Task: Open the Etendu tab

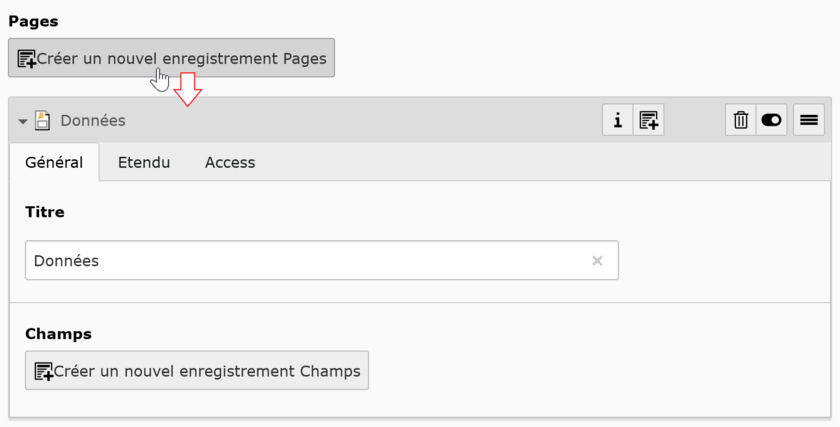Action: click(143, 162)
